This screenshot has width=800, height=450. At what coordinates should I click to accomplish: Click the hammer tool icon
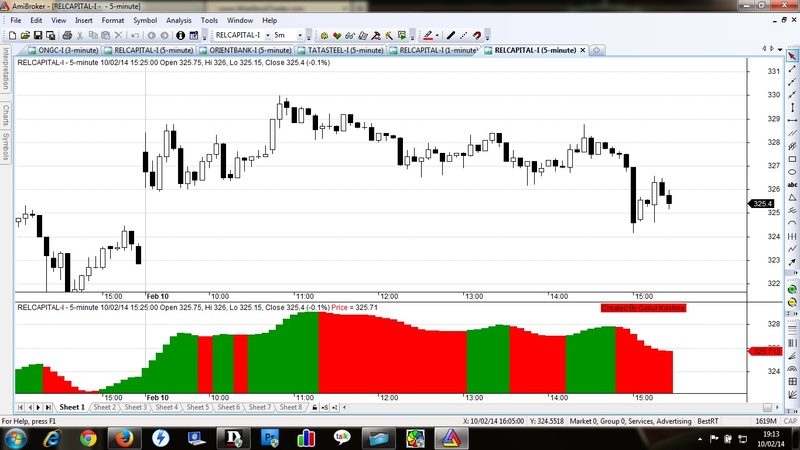(x=376, y=35)
